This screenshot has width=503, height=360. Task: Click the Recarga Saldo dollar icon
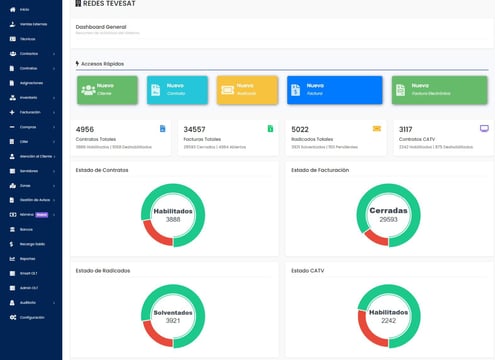click(12, 244)
